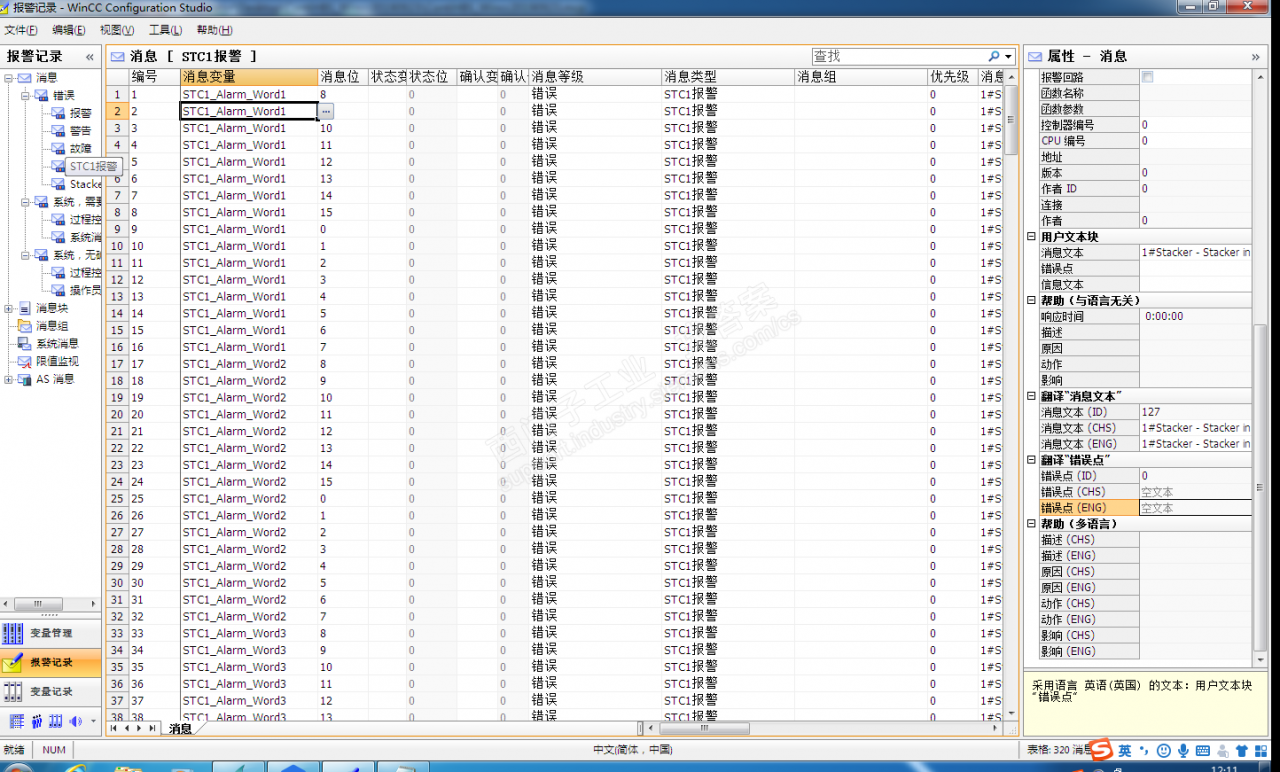Select the 消息类型 column header
The height and width of the screenshot is (772, 1280).
tap(727, 77)
